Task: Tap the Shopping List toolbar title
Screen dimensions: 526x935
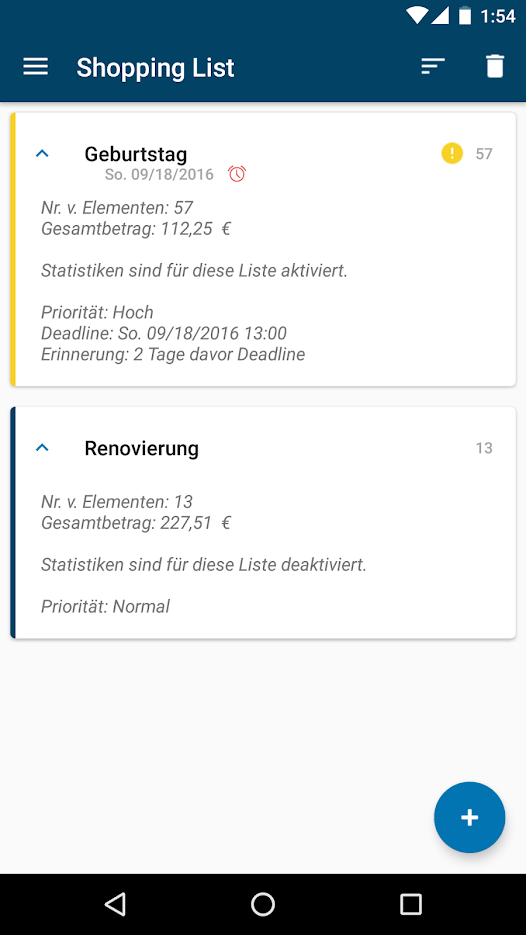Action: (x=155, y=67)
